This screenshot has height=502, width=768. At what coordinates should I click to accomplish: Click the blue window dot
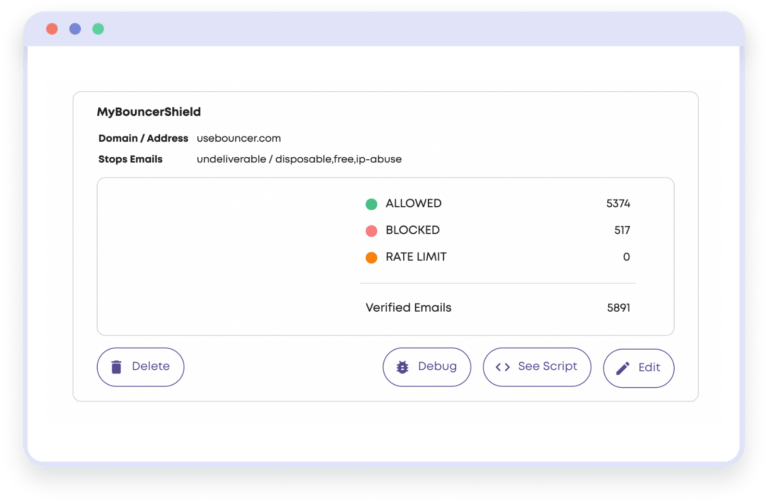75,29
